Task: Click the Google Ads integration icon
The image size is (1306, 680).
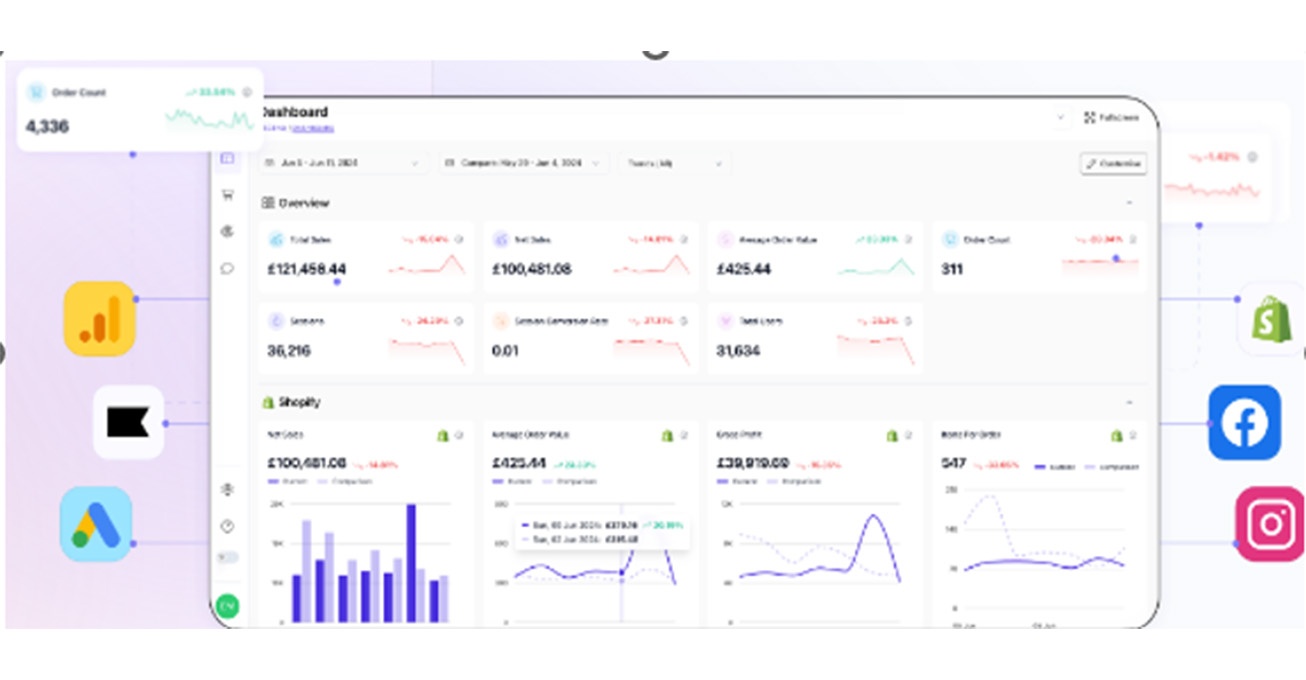Action: point(96,524)
